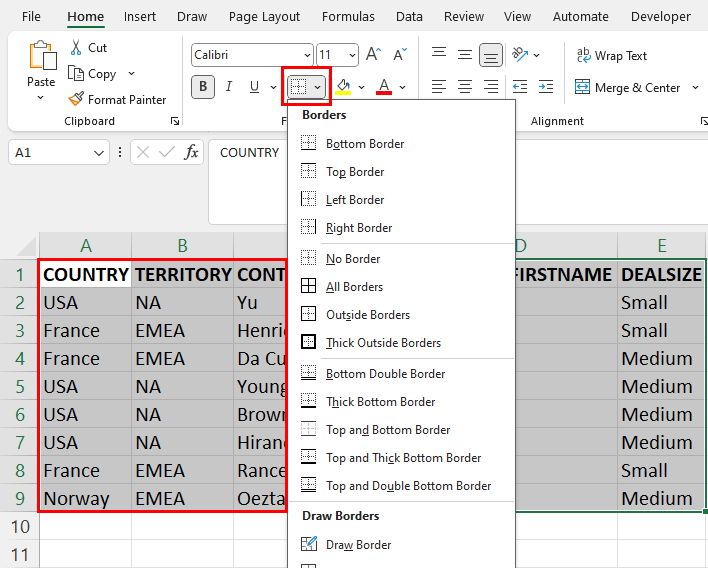Choose Bottom Border from Borders menu

[x=401, y=144]
